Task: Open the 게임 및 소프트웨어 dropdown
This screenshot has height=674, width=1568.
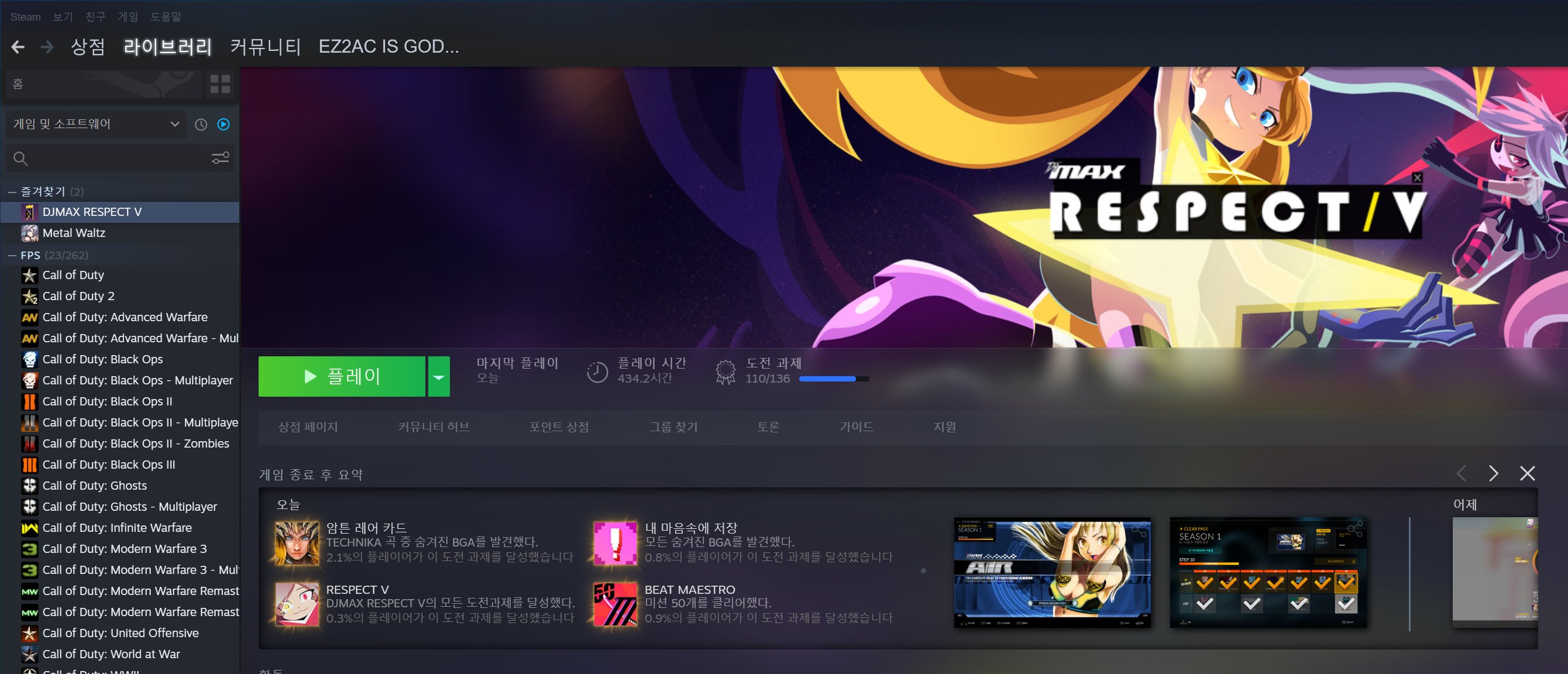Action: point(96,124)
